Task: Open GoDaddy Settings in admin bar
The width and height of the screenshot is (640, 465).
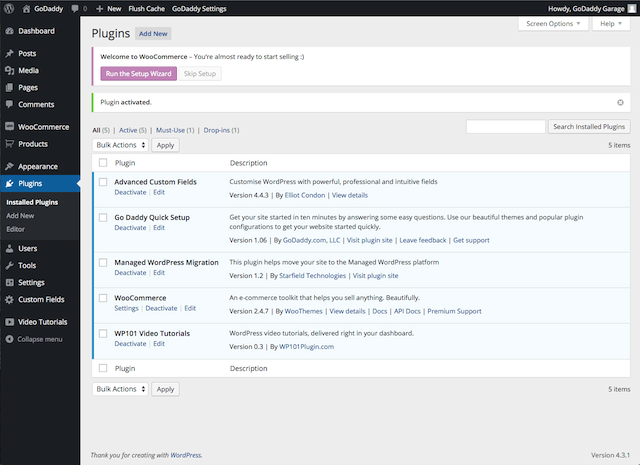Action: pos(199,9)
